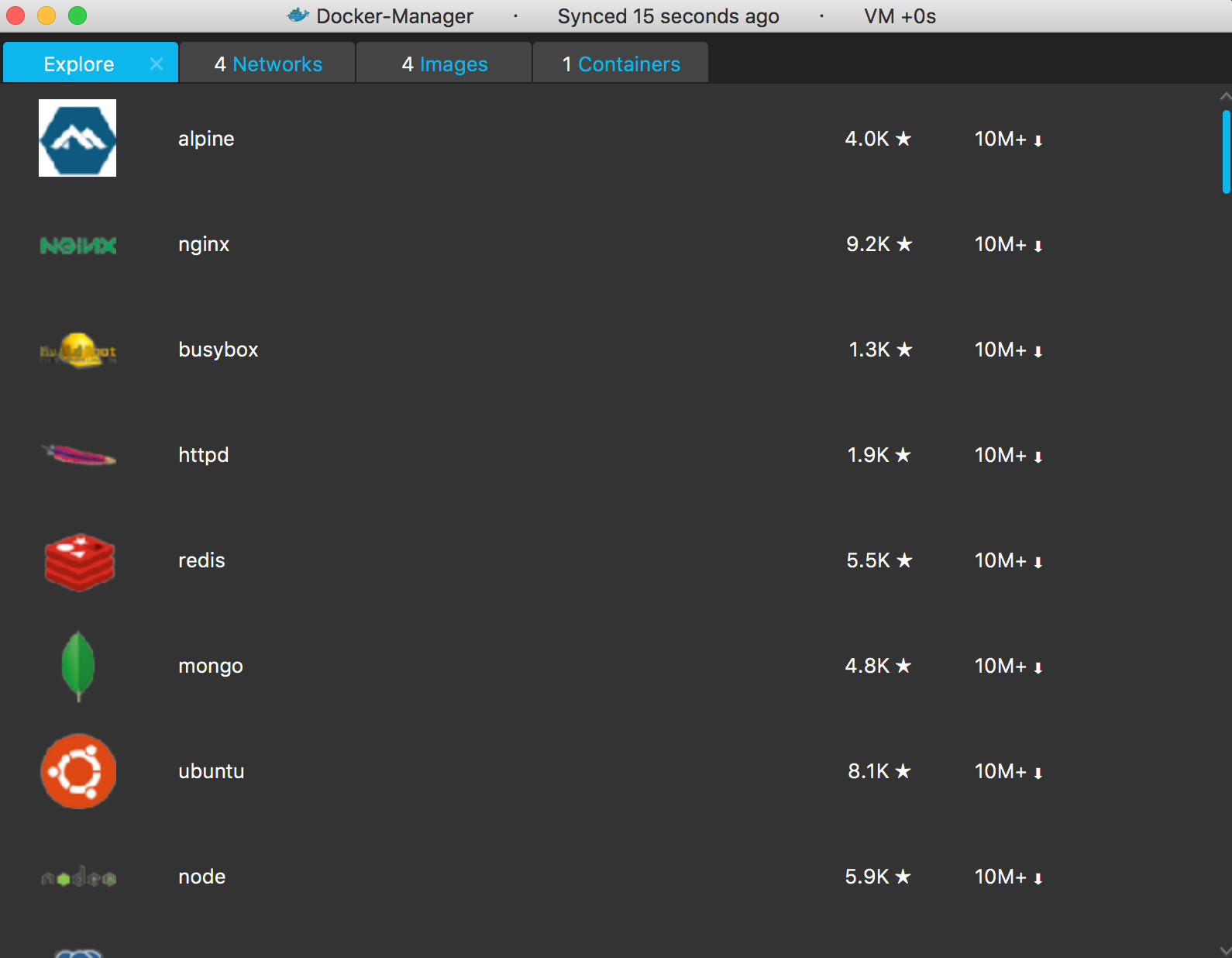The height and width of the screenshot is (958, 1232).
Task: Switch to the Explore tab
Action: tap(91, 63)
